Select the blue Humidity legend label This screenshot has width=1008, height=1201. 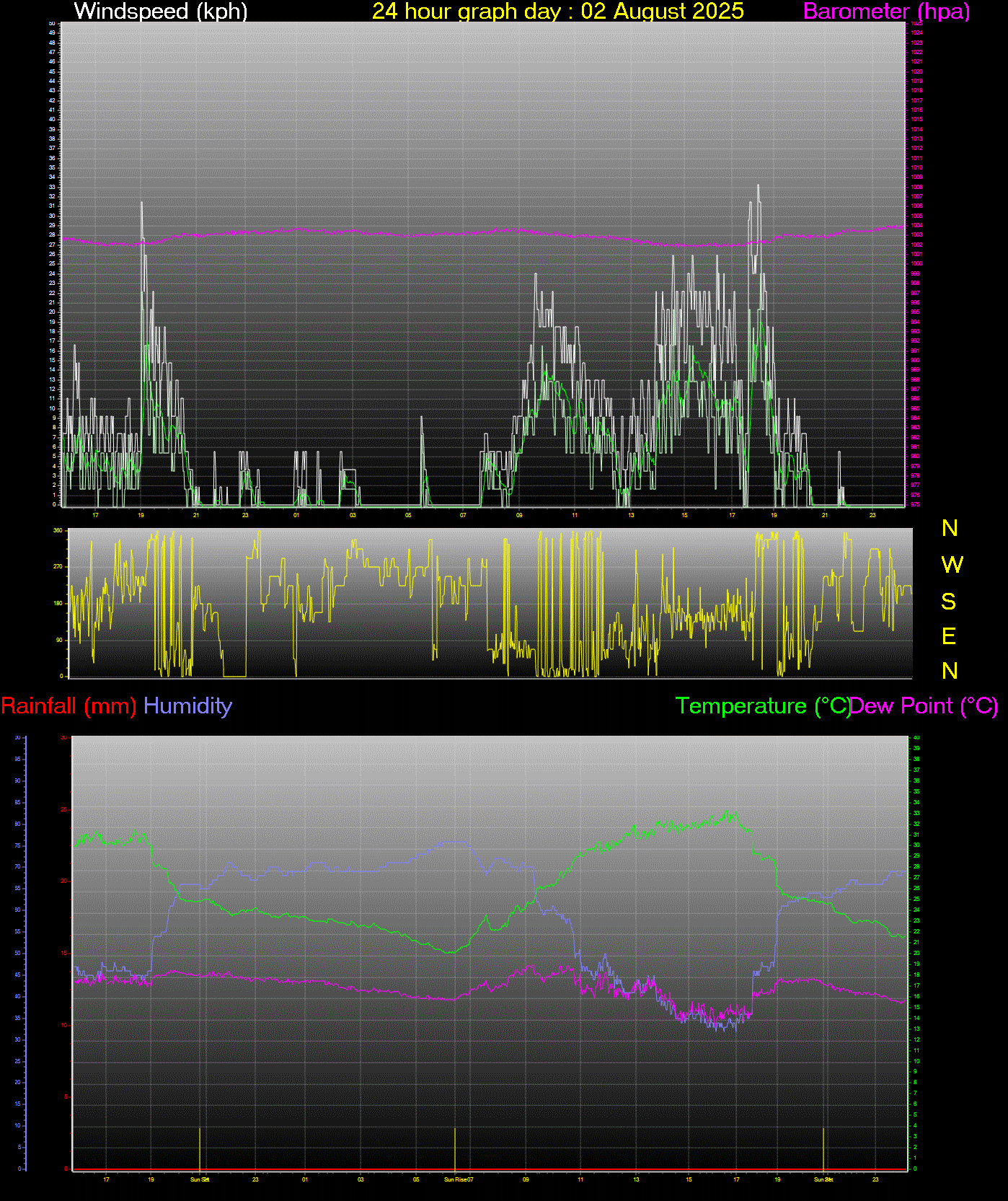point(187,705)
